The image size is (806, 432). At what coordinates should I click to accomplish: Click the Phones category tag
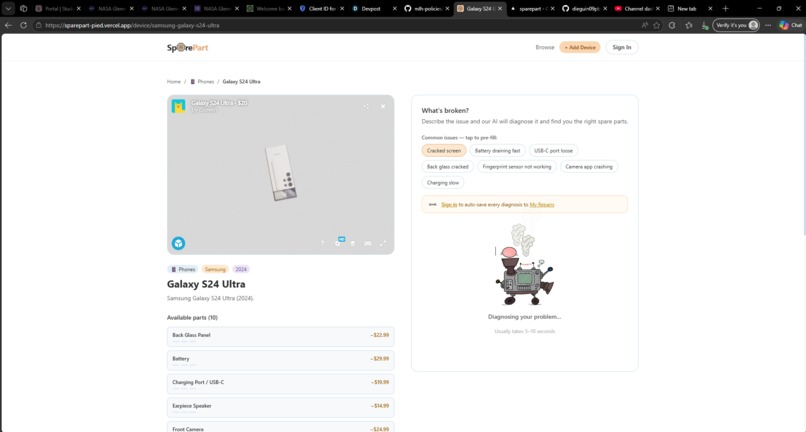coord(183,269)
